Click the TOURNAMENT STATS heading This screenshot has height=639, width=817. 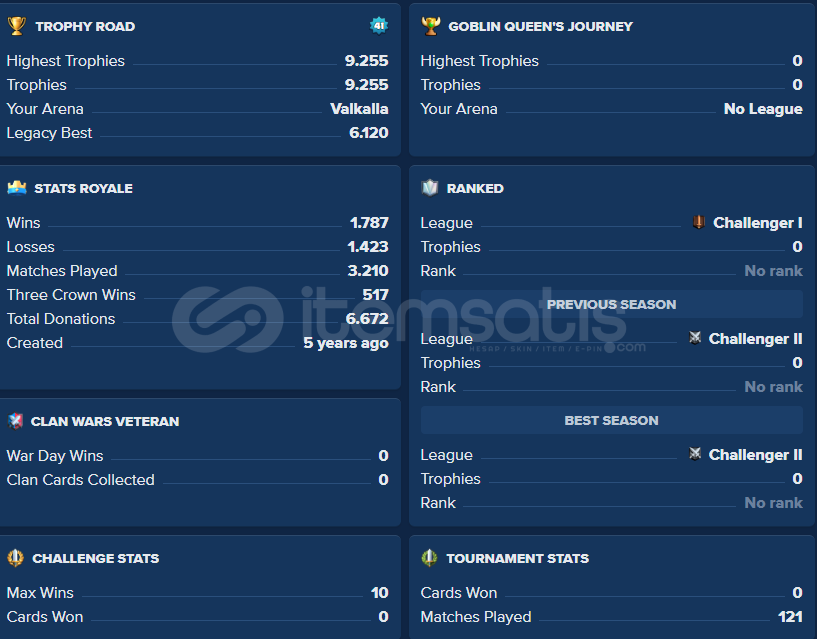click(x=517, y=559)
